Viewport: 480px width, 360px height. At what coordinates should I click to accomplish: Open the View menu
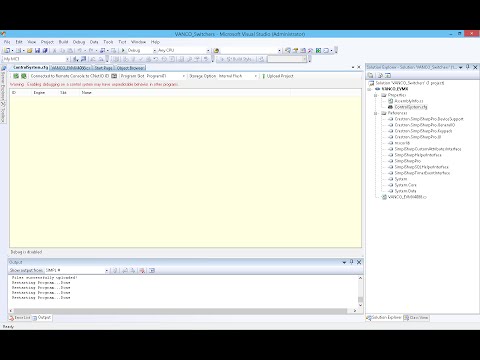(x=31, y=42)
